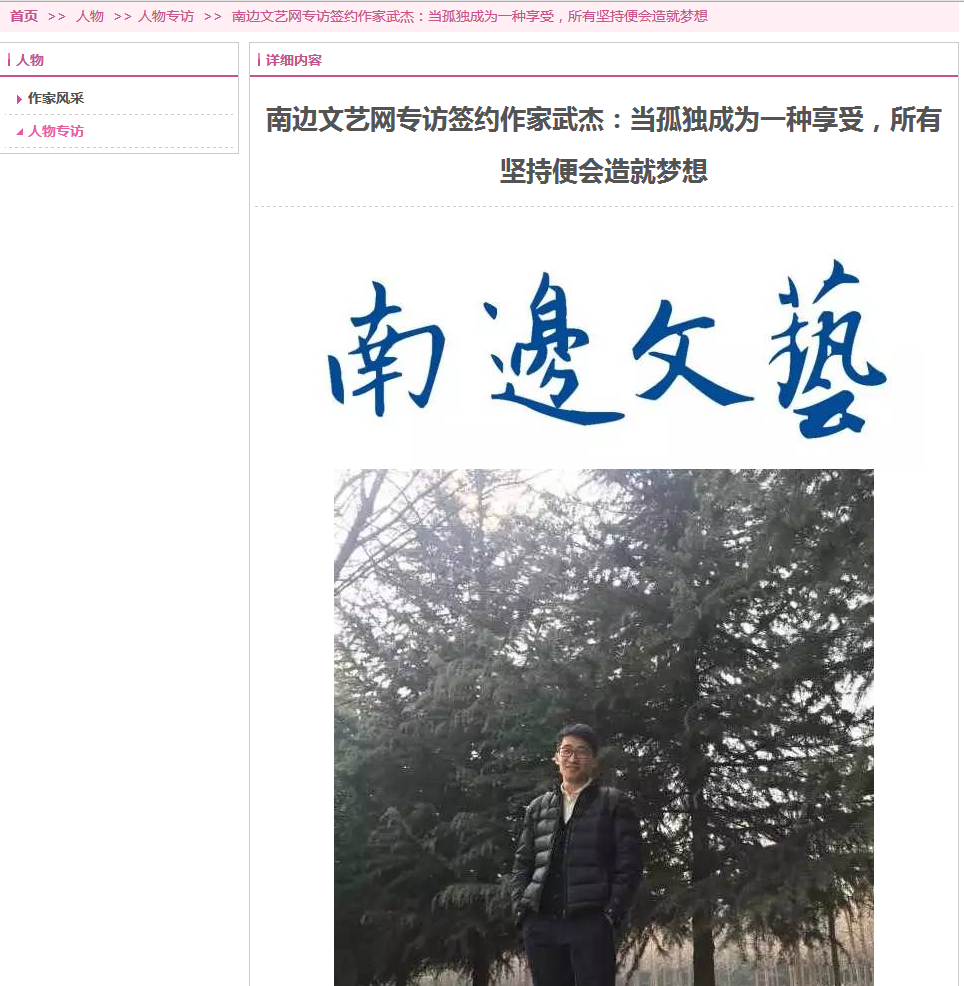Click the 详细内容 panel heading

(x=294, y=60)
